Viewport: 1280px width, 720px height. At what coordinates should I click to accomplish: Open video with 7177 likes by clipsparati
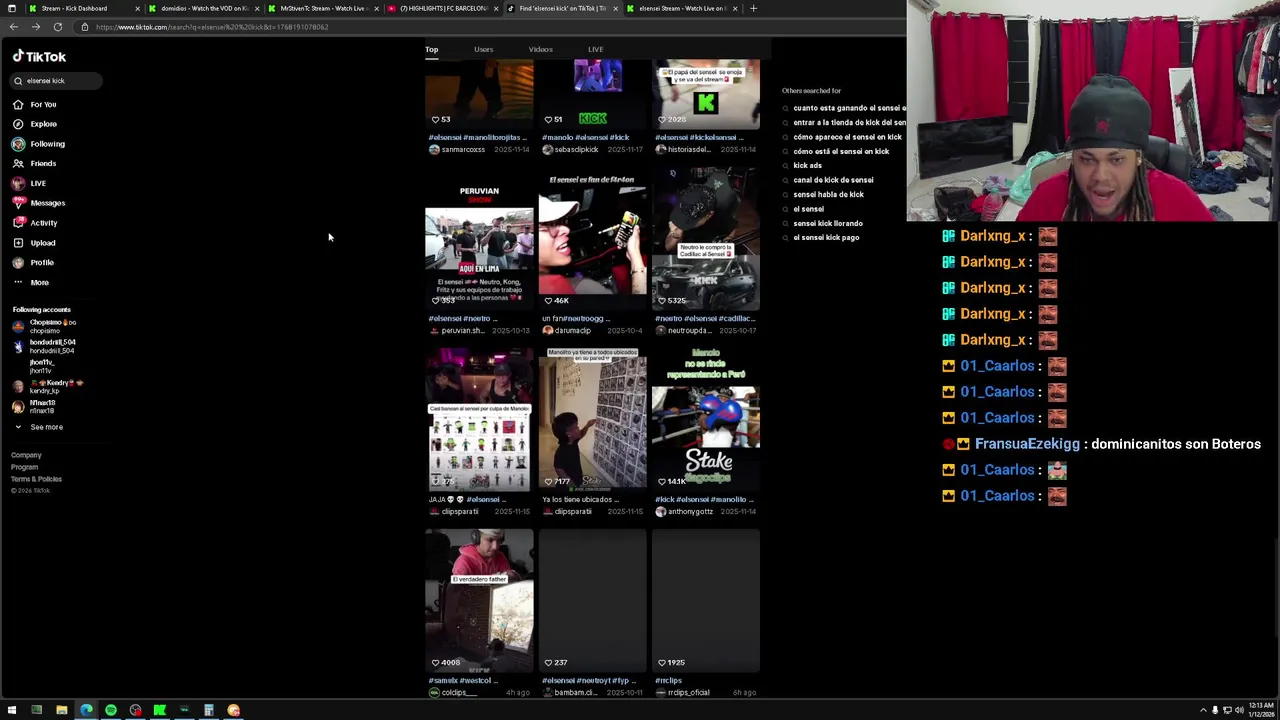(x=592, y=420)
